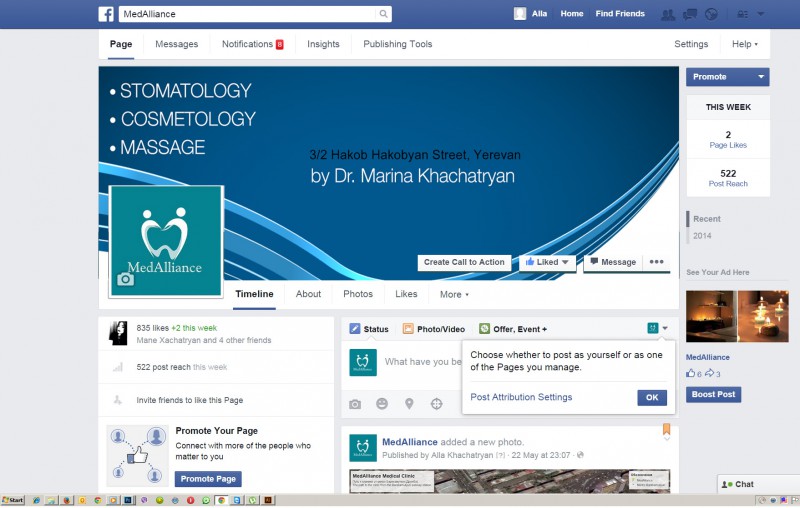Screen dimensions: 800x508
Task: Expand the Promote dropdown button
Action: [x=728, y=77]
